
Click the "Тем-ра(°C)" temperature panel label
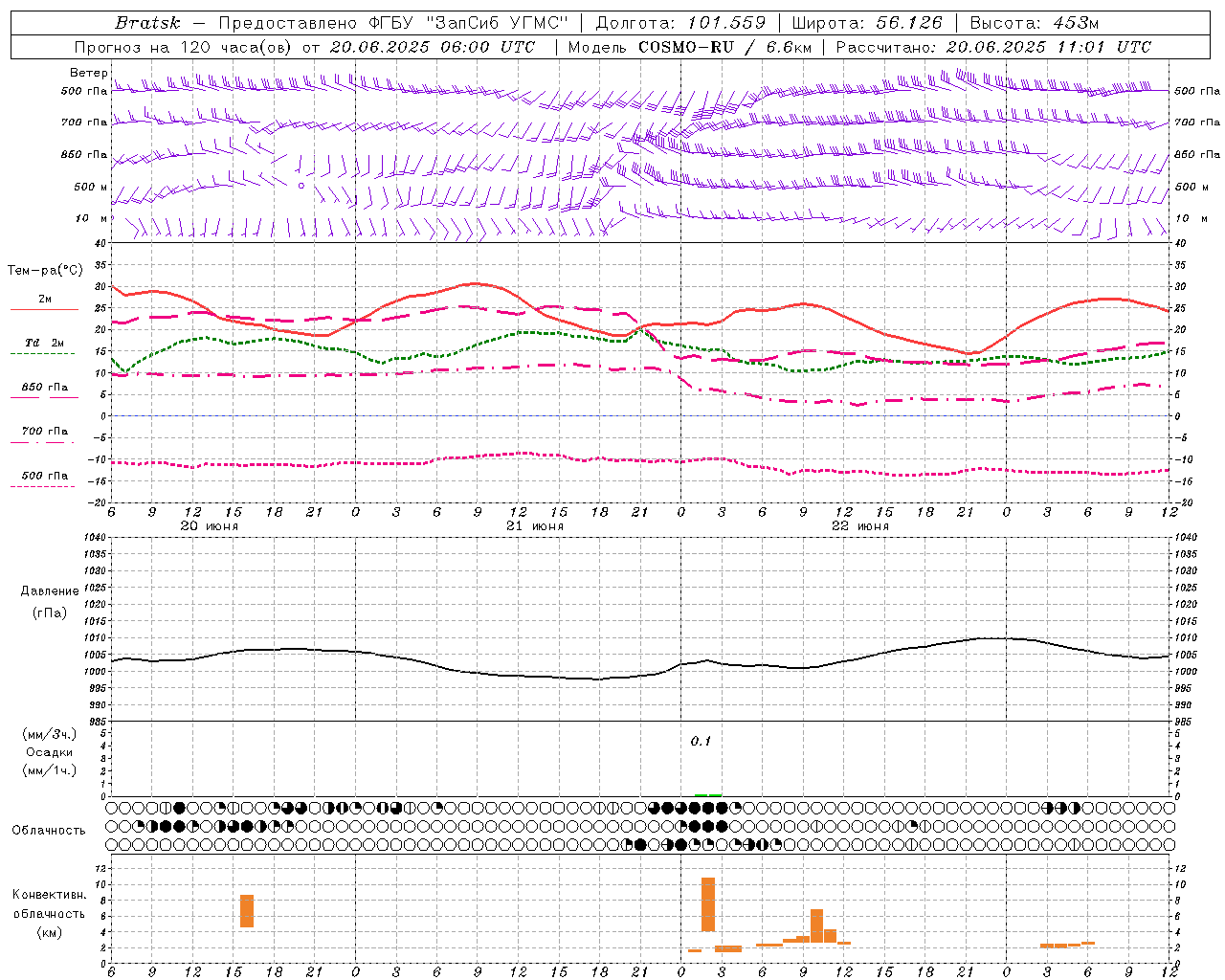click(x=45, y=271)
